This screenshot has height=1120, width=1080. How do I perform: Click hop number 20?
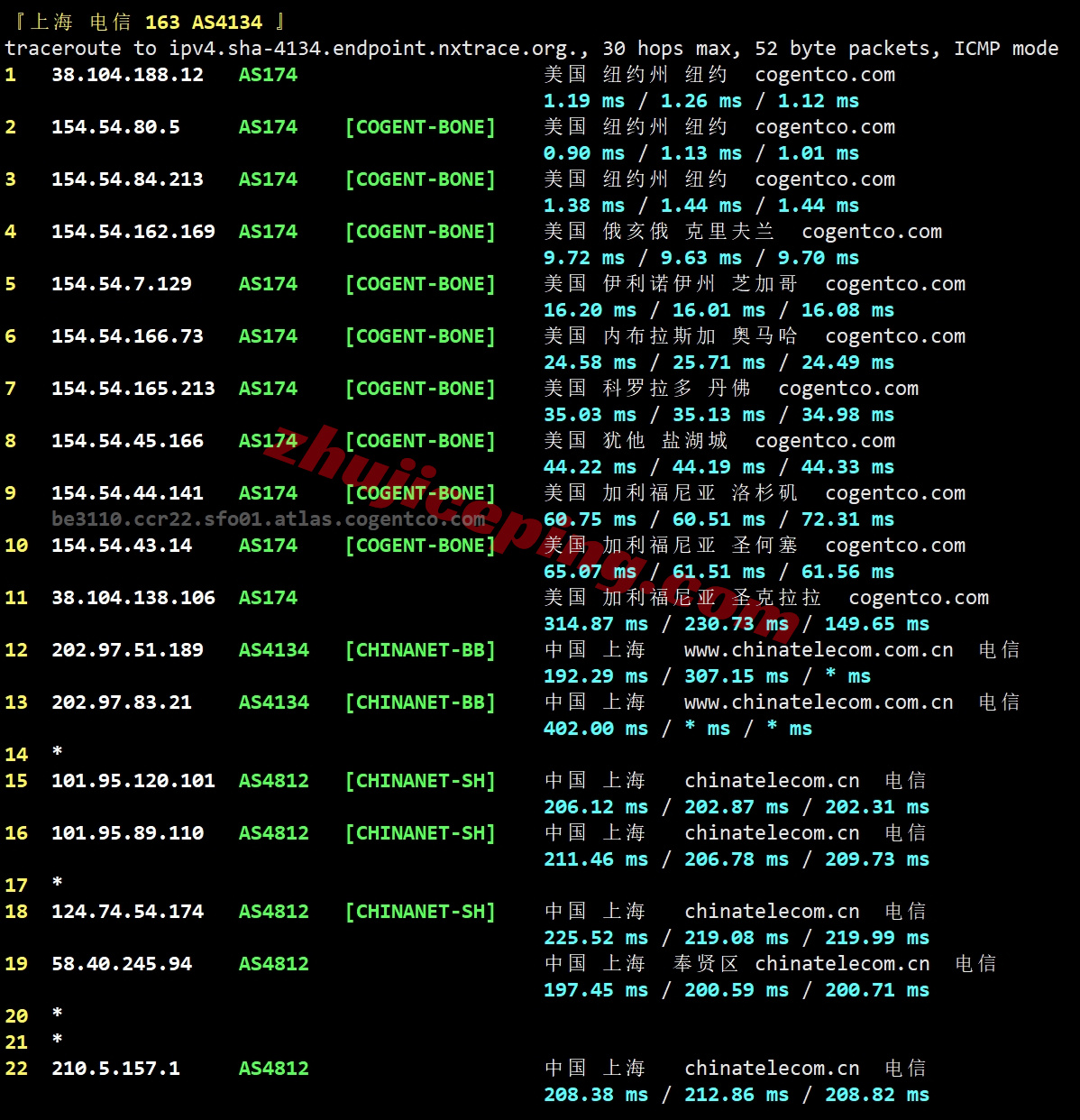pos(16,1016)
